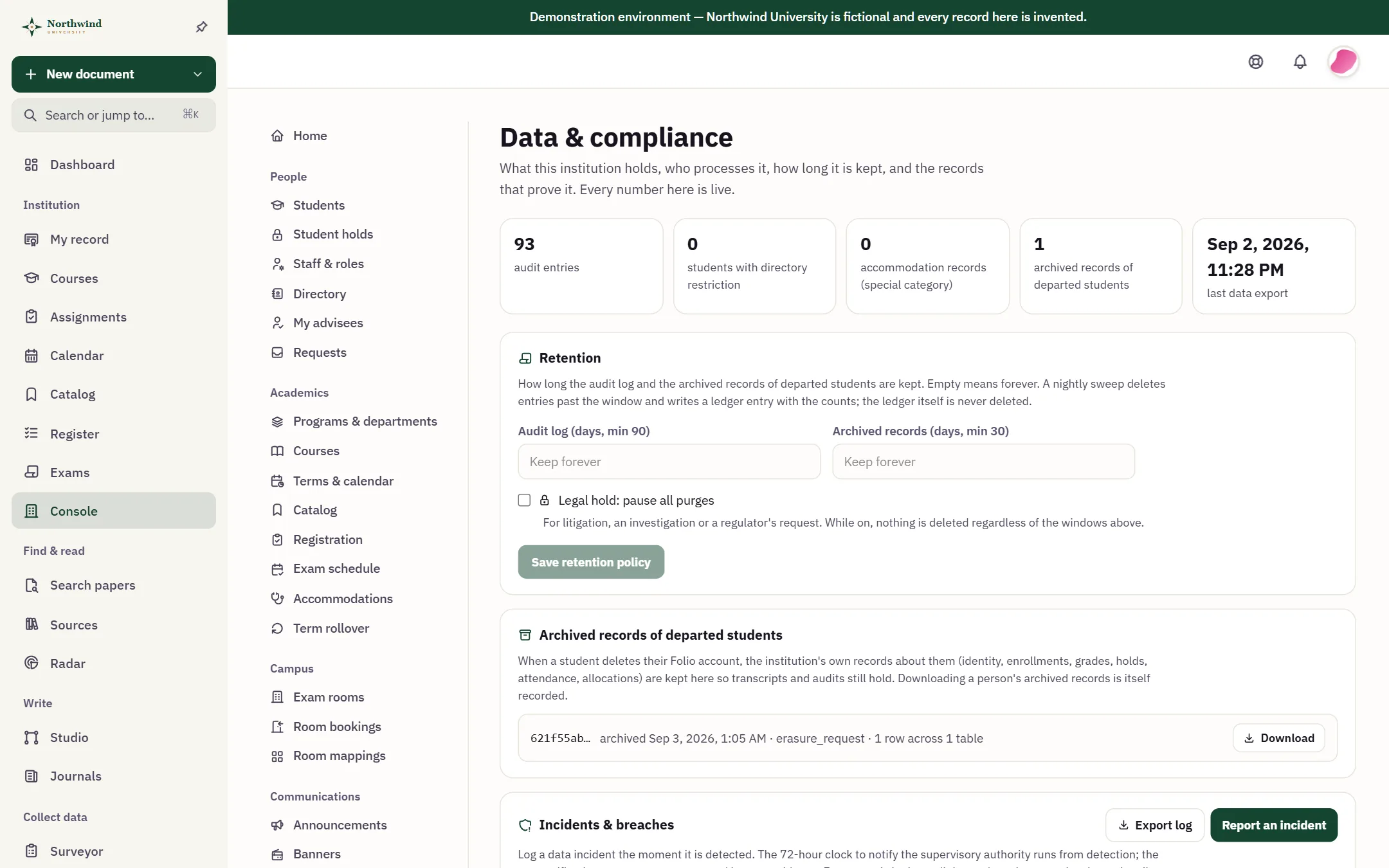1389x868 pixels.
Task: Open the notifications bell
Action: coord(1300,62)
